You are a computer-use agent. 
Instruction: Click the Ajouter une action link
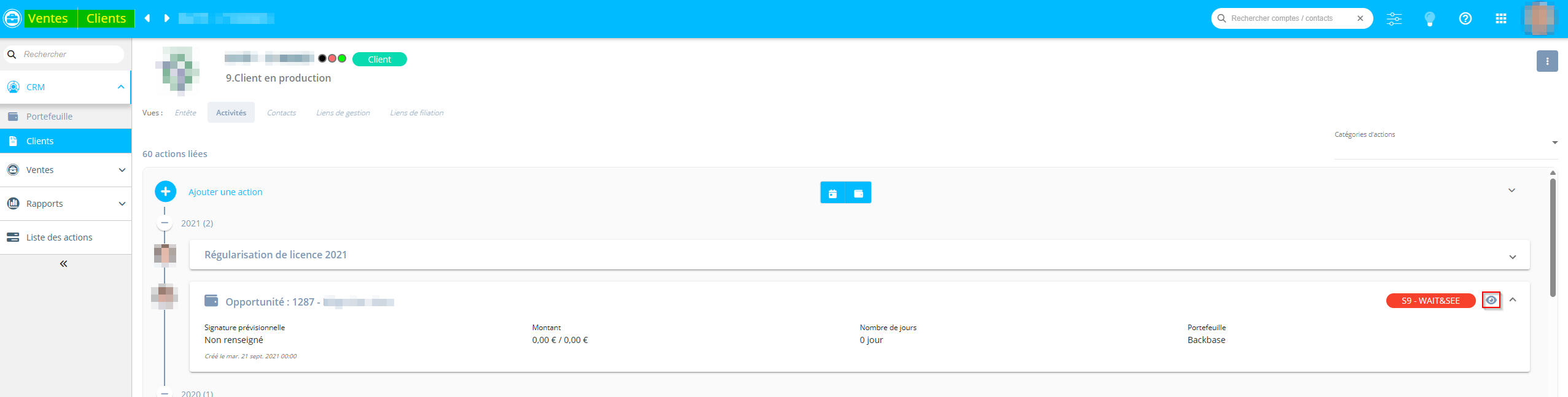[x=225, y=192]
